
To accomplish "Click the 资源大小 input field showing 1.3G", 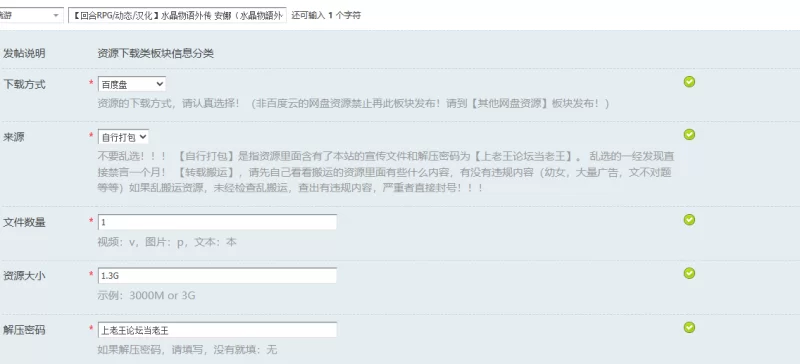I will click(217, 276).
